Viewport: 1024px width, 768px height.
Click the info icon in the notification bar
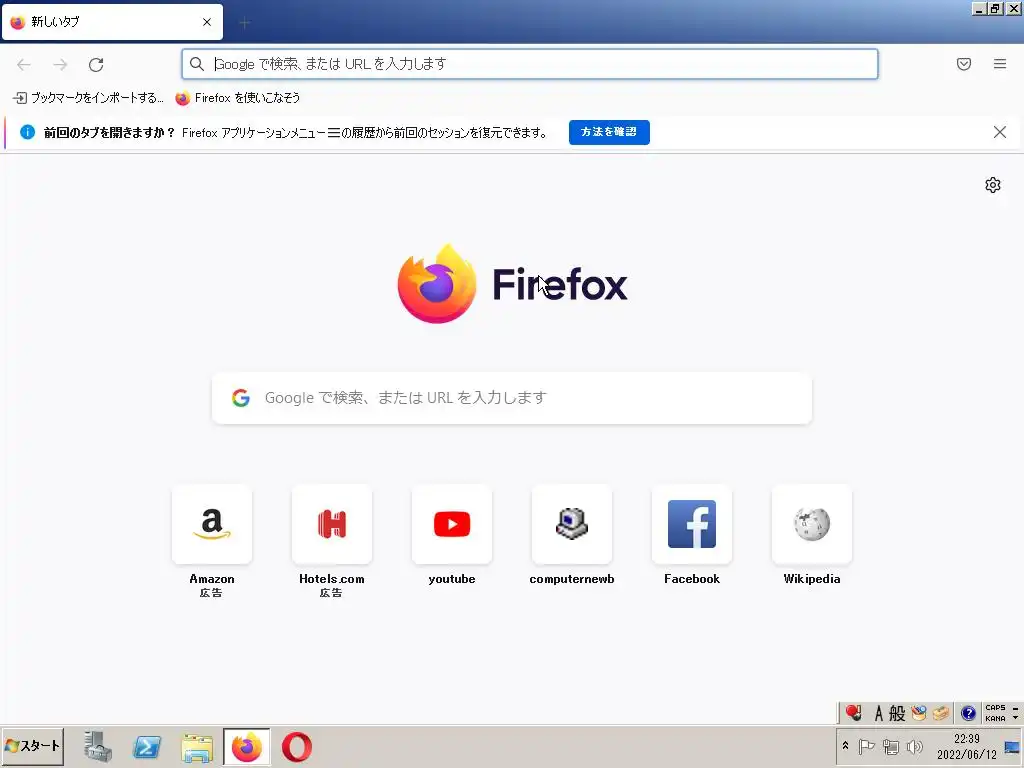(x=27, y=132)
